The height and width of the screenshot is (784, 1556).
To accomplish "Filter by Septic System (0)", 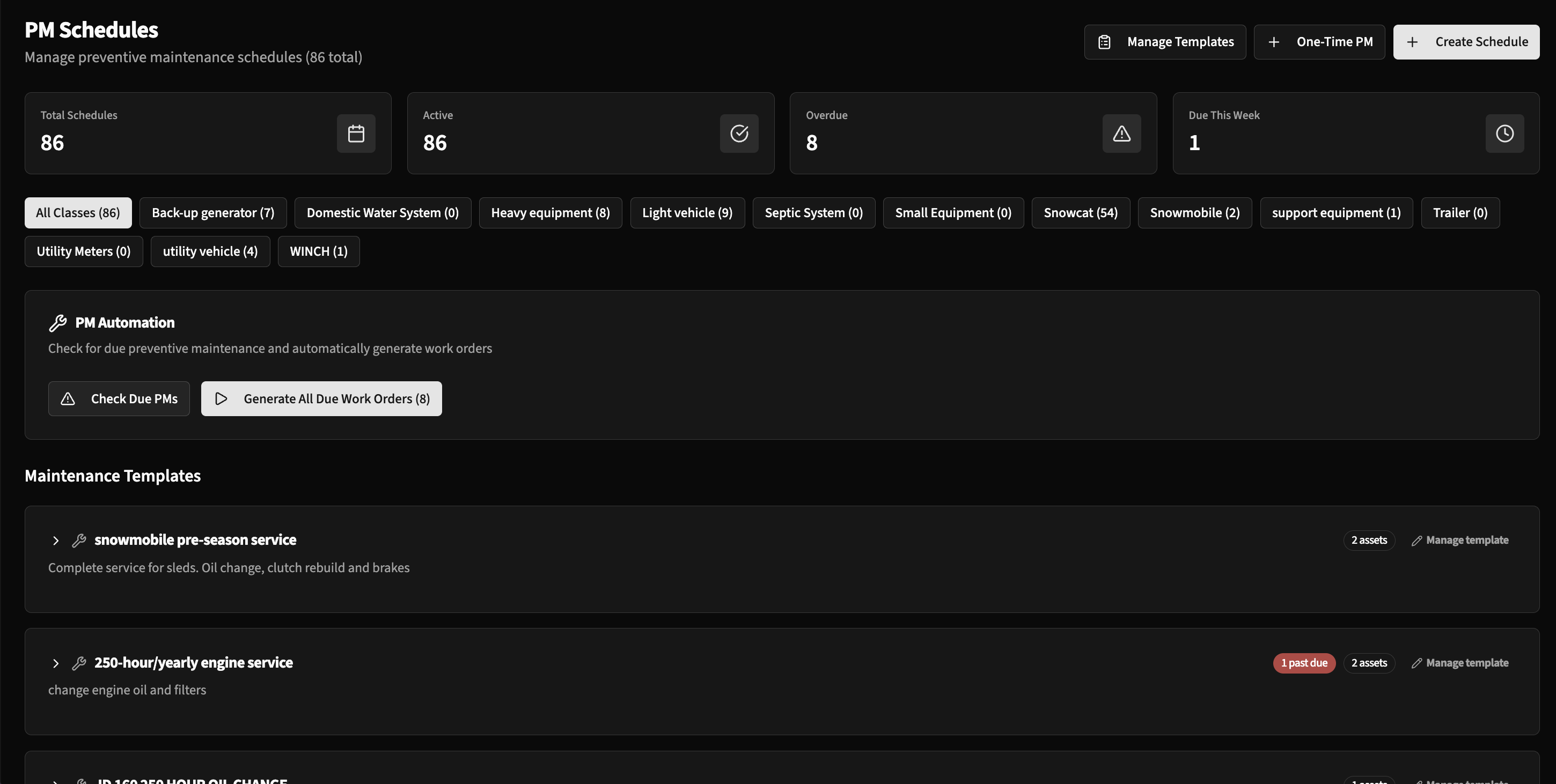I will (x=813, y=212).
